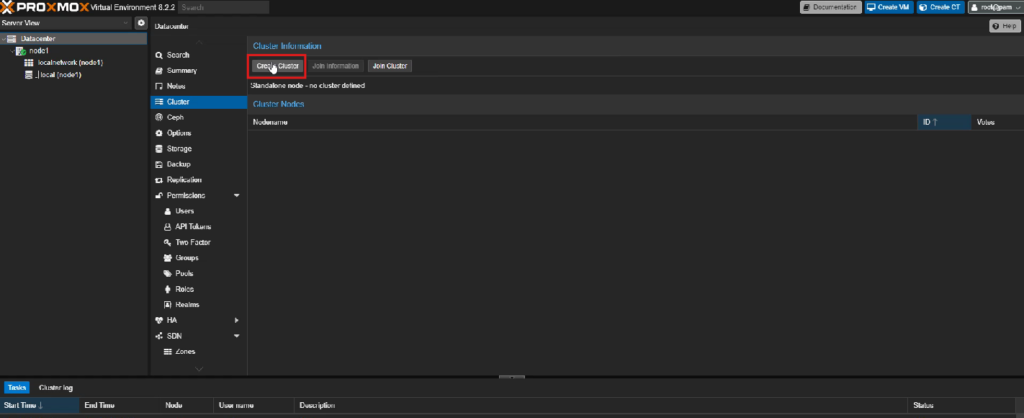Click the Create Cluster button
The width and height of the screenshot is (1024, 418).
277,66
